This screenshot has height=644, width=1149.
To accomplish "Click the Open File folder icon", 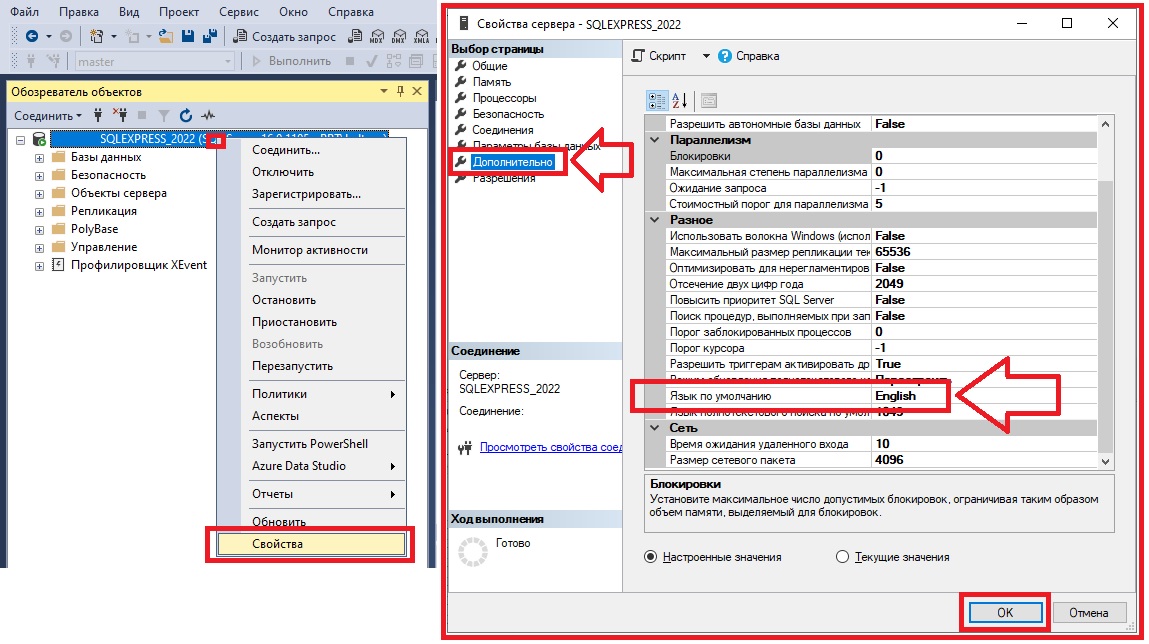I will point(166,36).
